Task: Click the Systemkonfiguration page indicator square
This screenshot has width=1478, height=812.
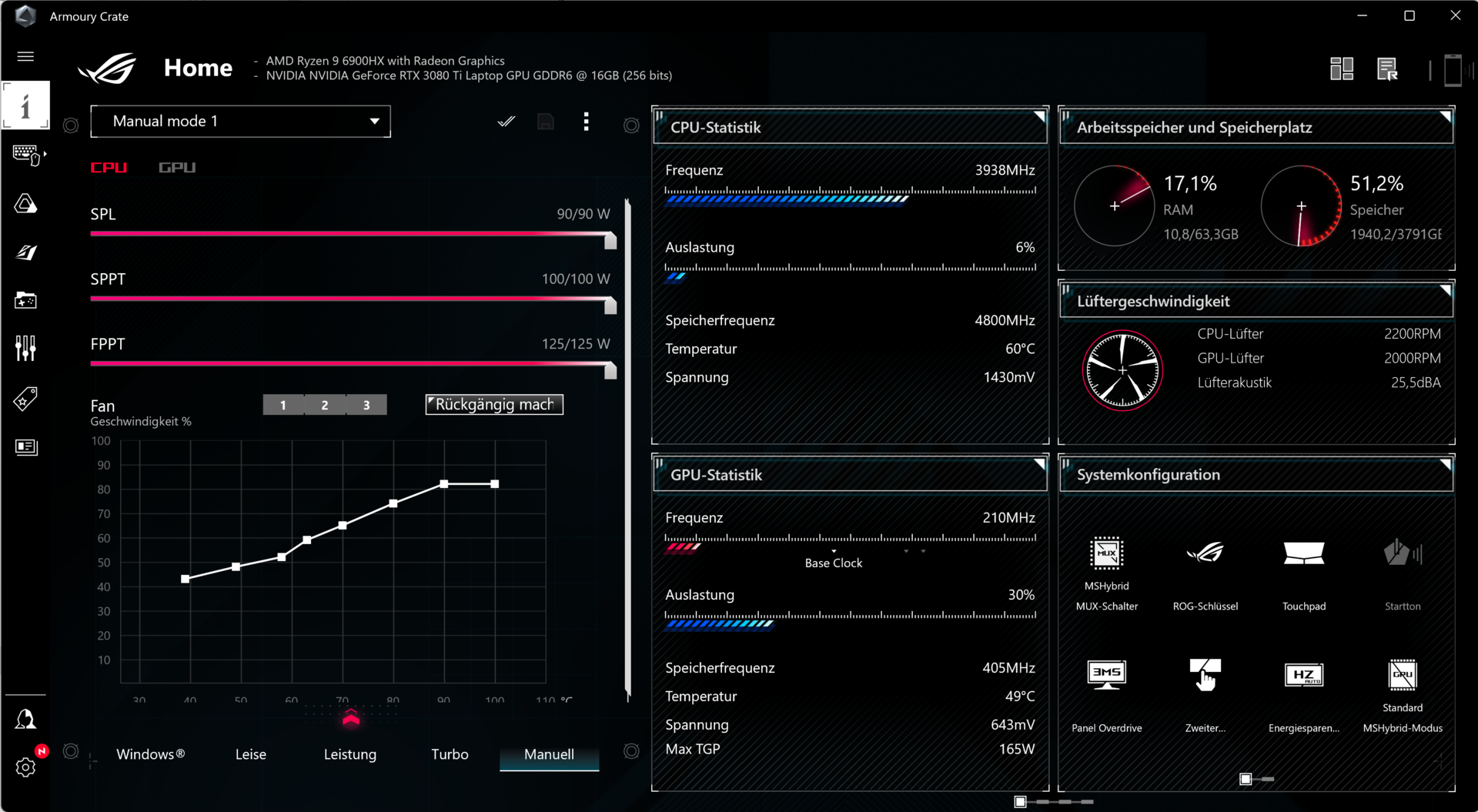Action: click(x=1246, y=779)
